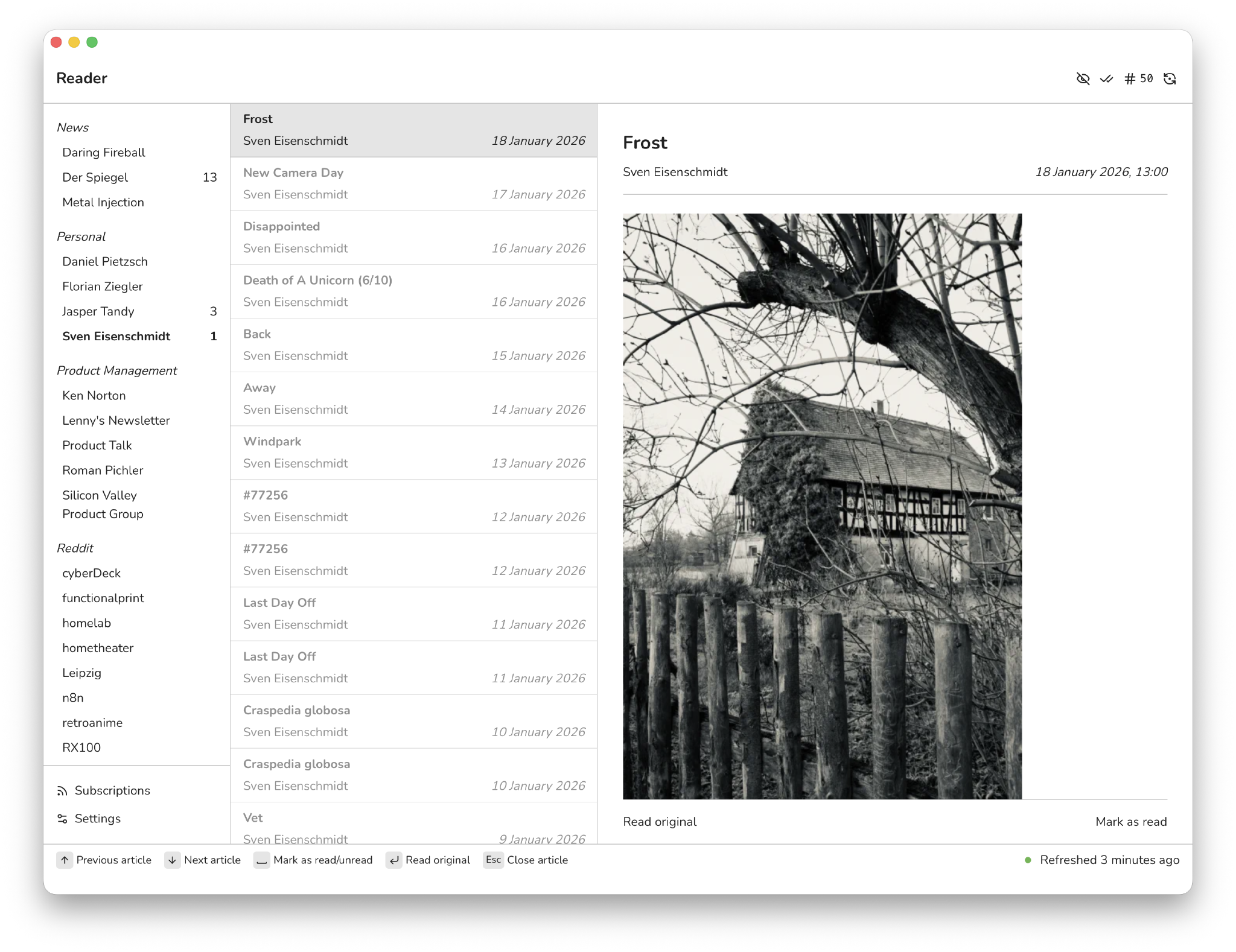Switch to the Product Talk feed
Screen dimensions: 1236x952
(97, 445)
